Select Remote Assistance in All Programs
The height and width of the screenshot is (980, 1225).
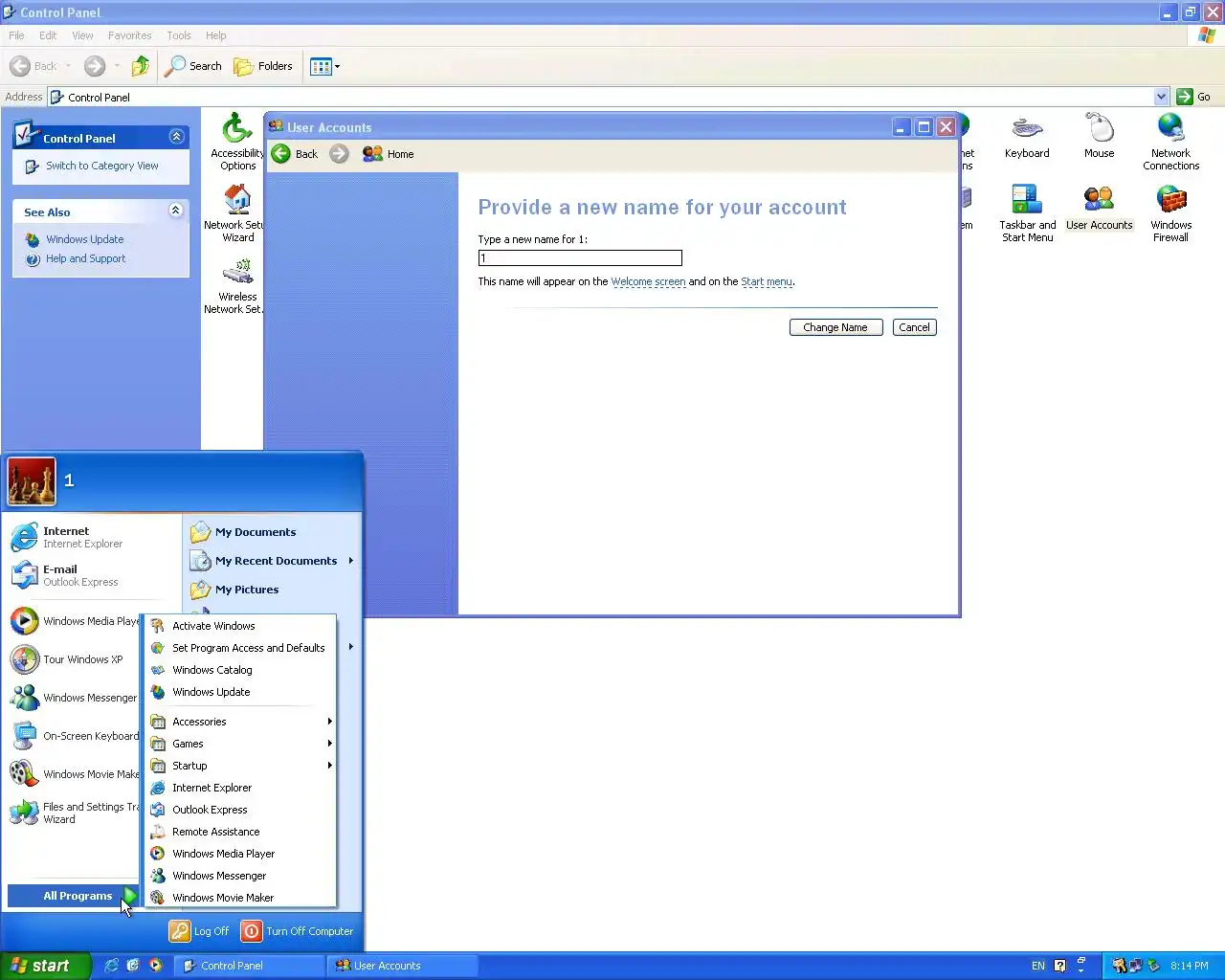pos(240,832)
